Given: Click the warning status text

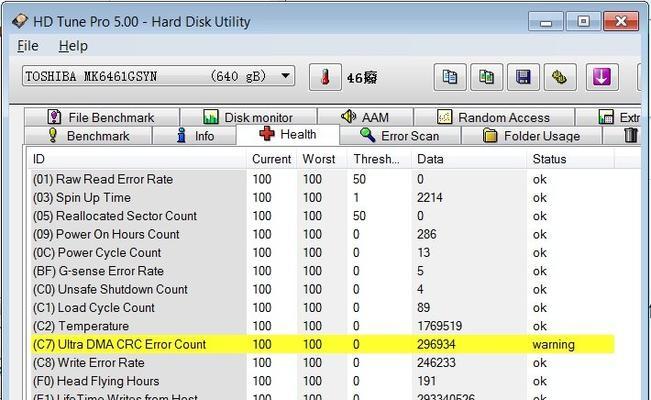Looking at the screenshot, I should pos(553,345).
